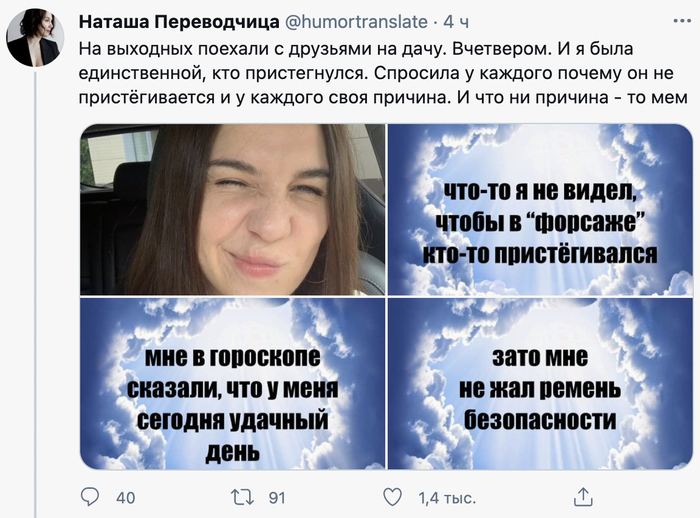Open the meme image about the гороскопе

233,384
